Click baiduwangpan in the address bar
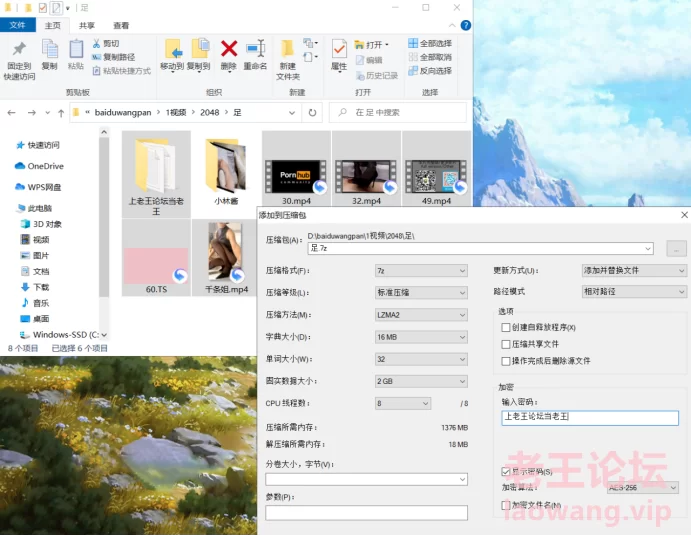Viewport: 691px width, 536px height. click(123, 112)
